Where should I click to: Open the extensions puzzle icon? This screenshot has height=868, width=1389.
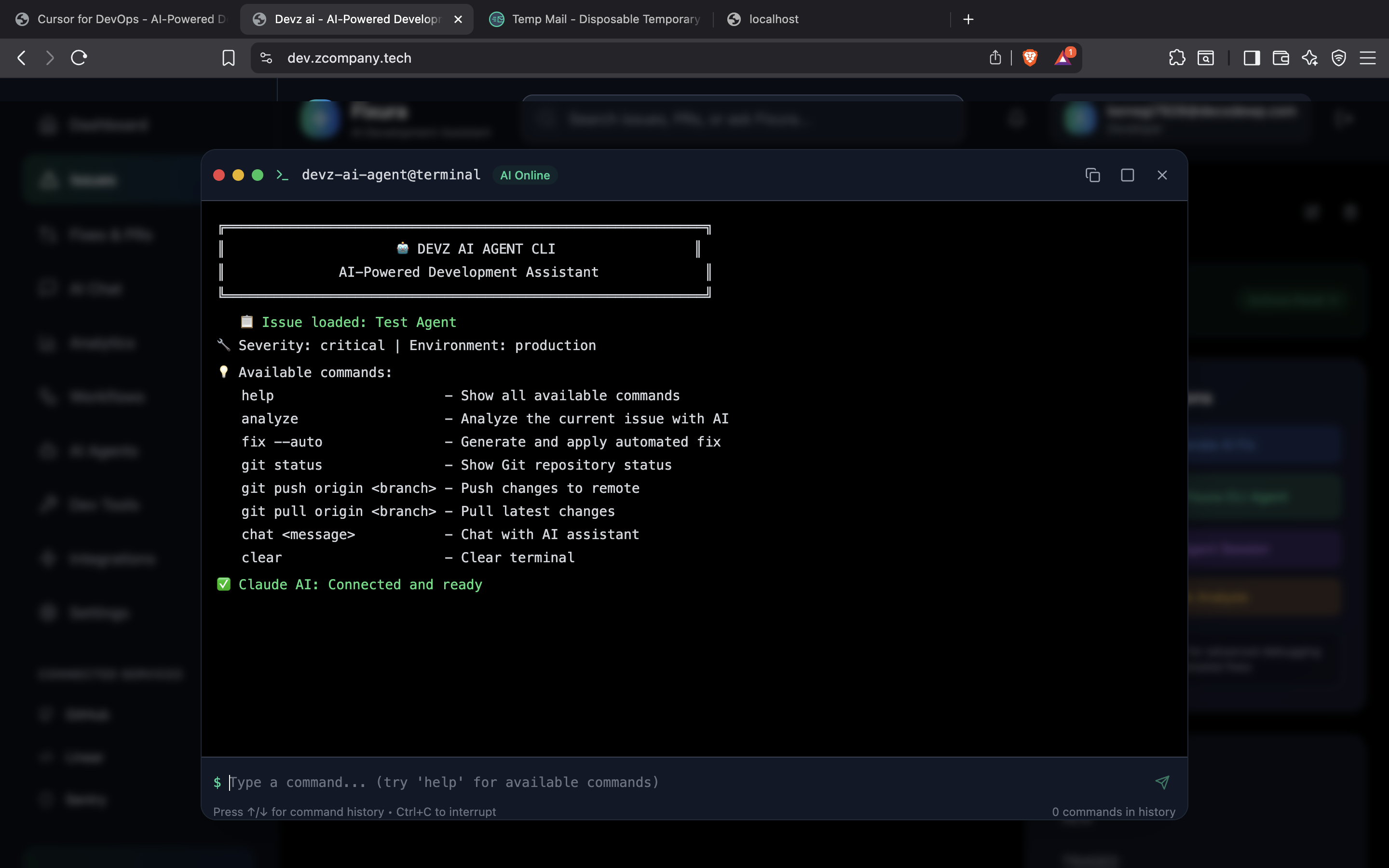[x=1177, y=58]
